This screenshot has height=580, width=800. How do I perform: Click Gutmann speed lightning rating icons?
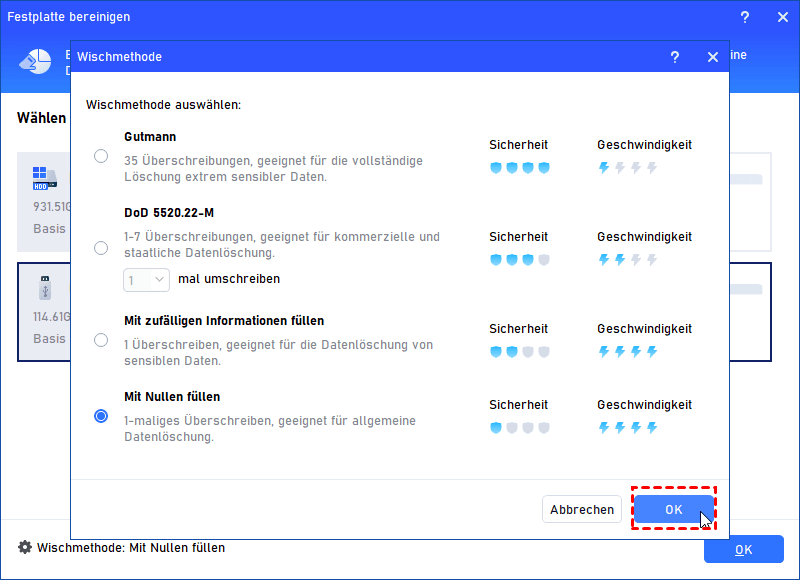(x=627, y=168)
